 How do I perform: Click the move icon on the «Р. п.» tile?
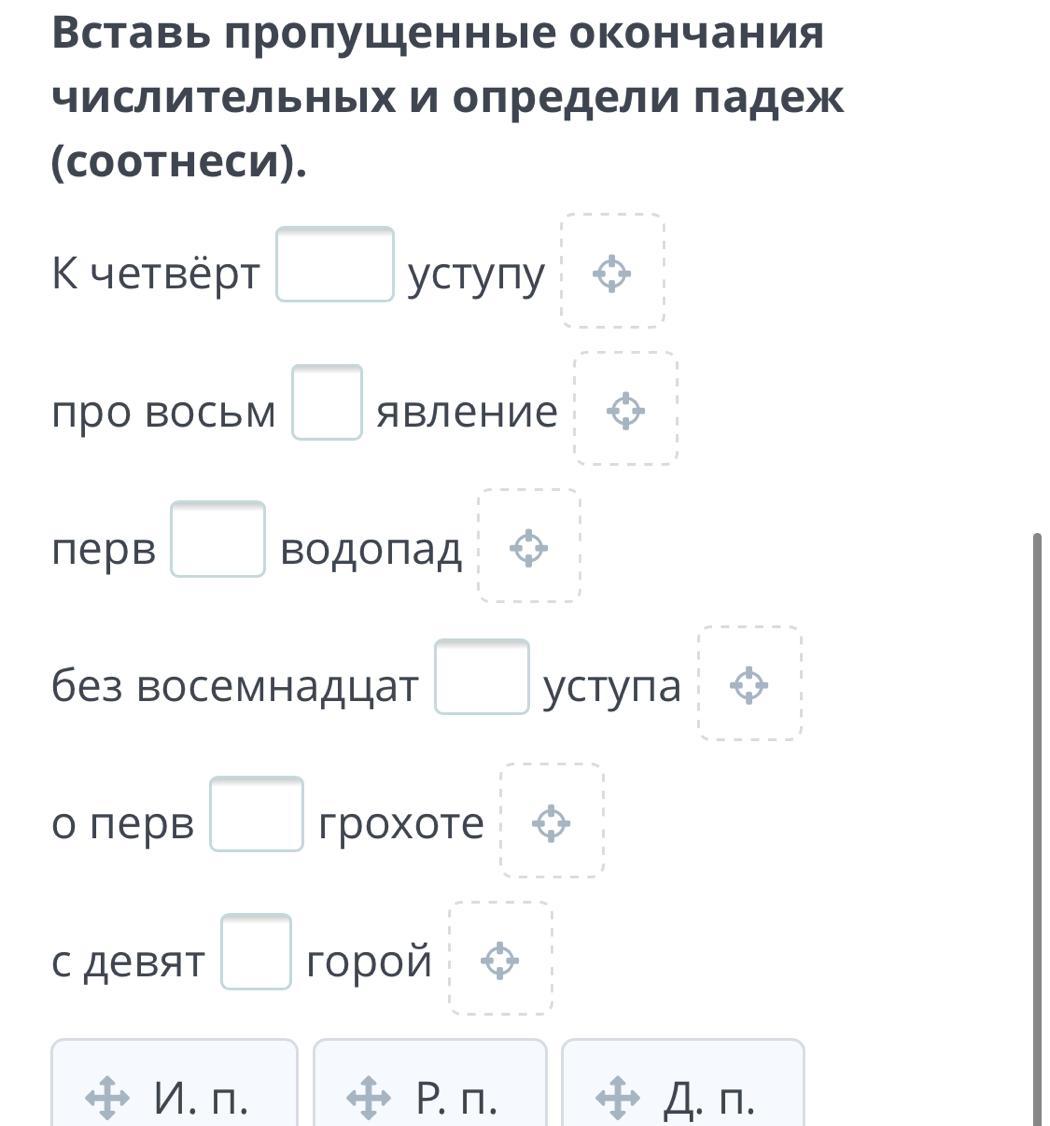point(368,1097)
